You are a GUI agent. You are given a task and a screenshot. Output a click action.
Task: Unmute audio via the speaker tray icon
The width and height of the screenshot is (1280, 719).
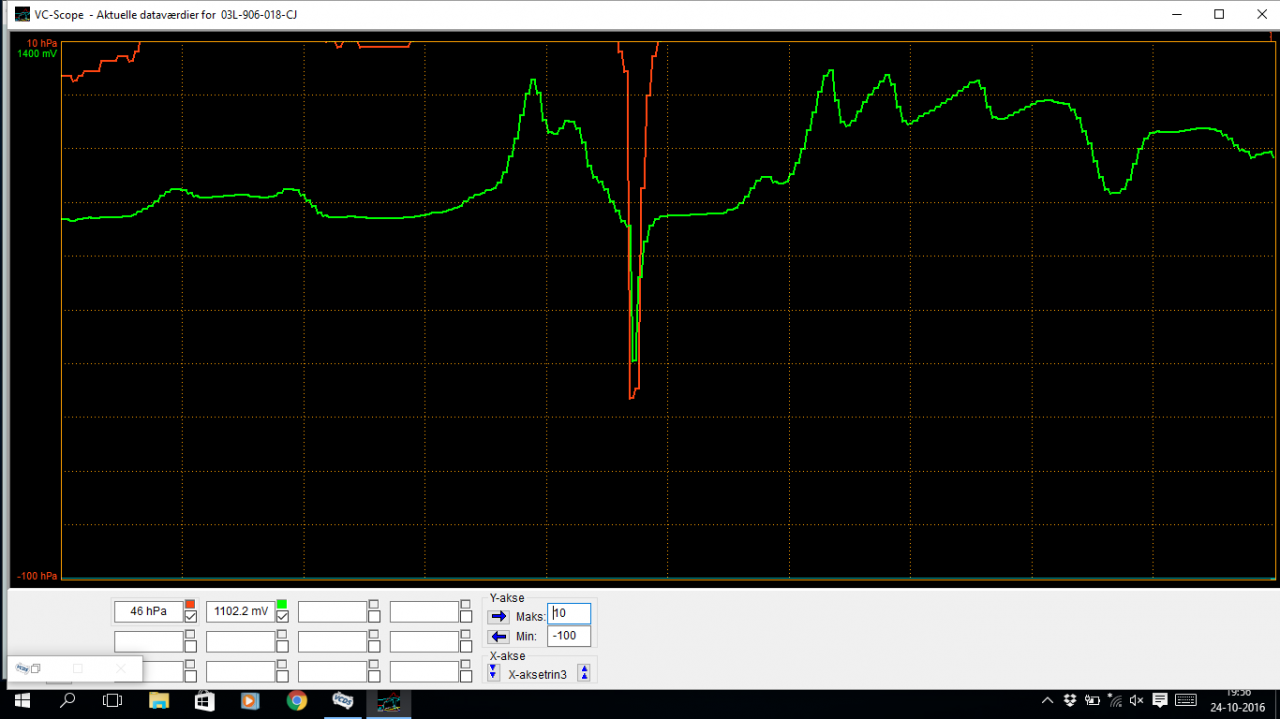(1135, 700)
